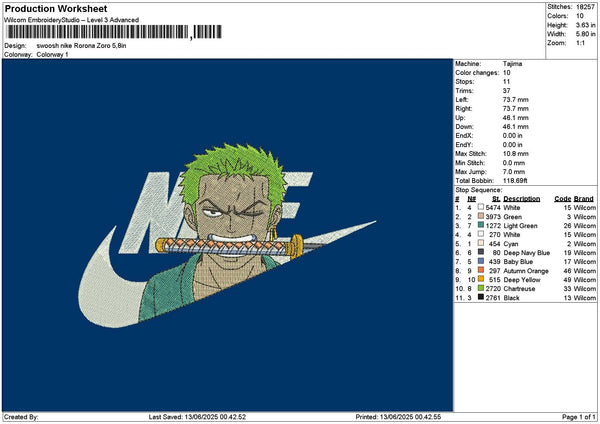Click the Baby Blue color swatch
Viewport: 600px width, 424px height.
point(481,261)
